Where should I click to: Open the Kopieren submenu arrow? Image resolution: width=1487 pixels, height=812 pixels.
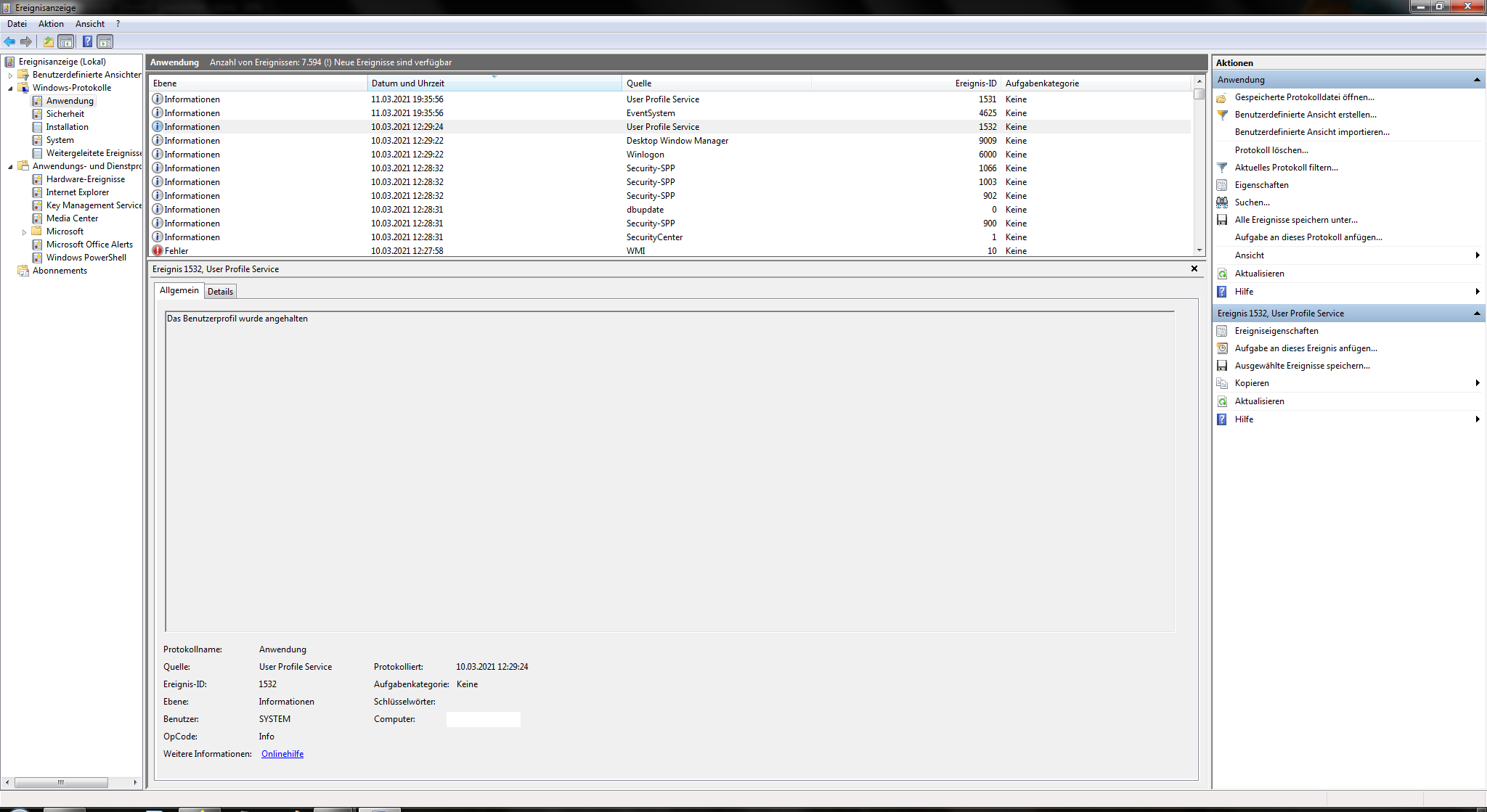pyautogui.click(x=1477, y=383)
